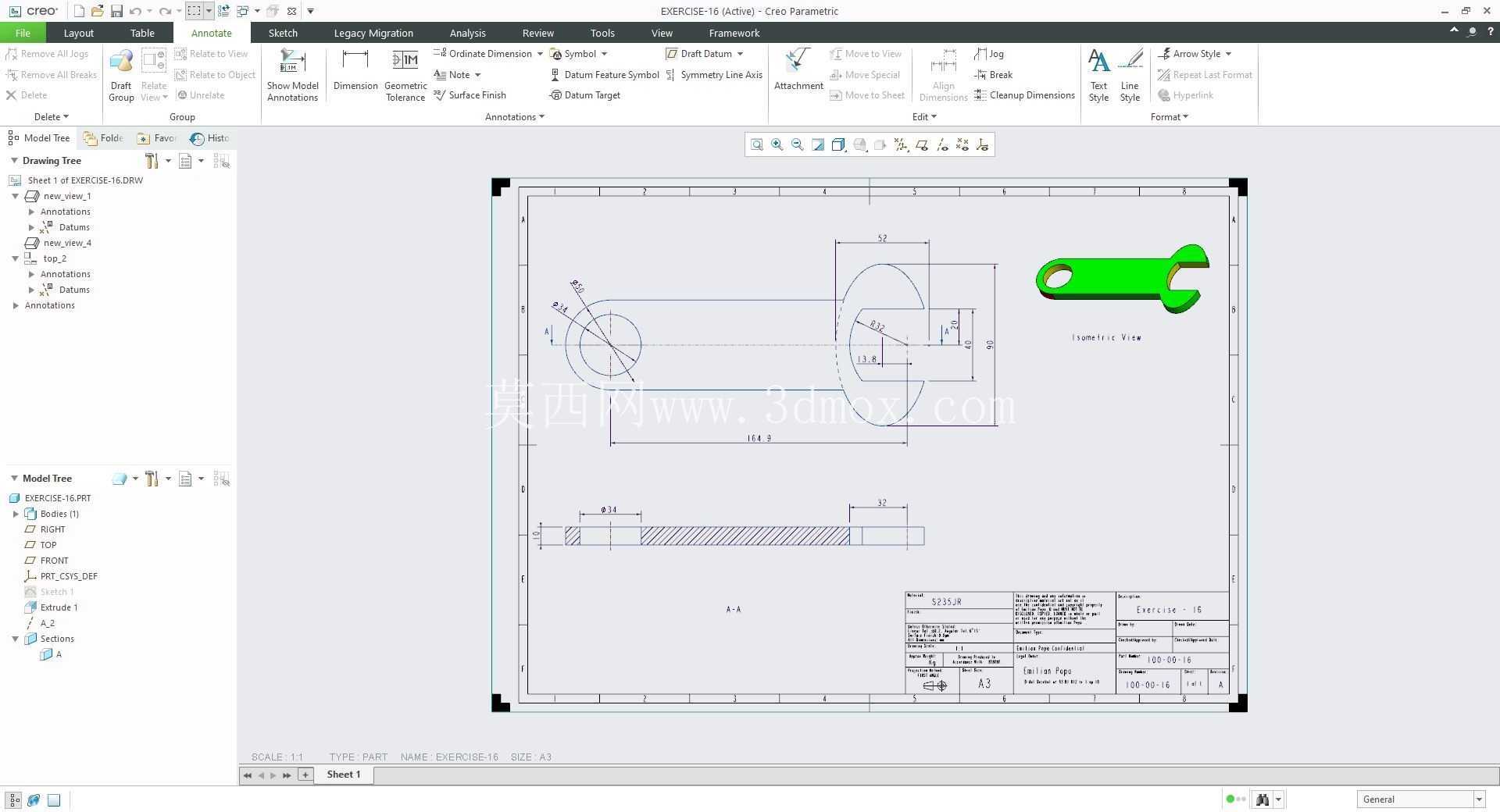Collapse the new_view_1 node in the Drawing Tree

16,196
